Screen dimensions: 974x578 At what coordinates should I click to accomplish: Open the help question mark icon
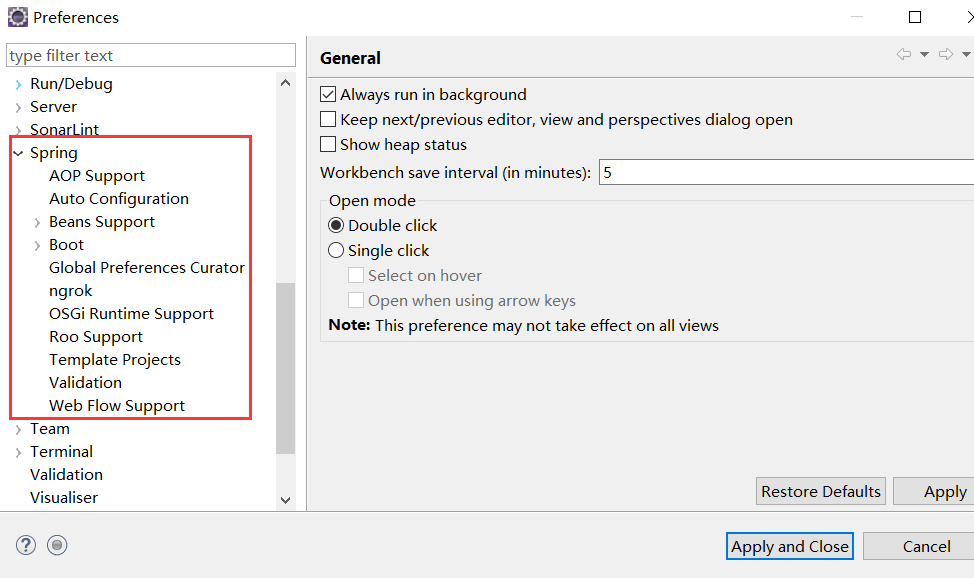tap(25, 545)
